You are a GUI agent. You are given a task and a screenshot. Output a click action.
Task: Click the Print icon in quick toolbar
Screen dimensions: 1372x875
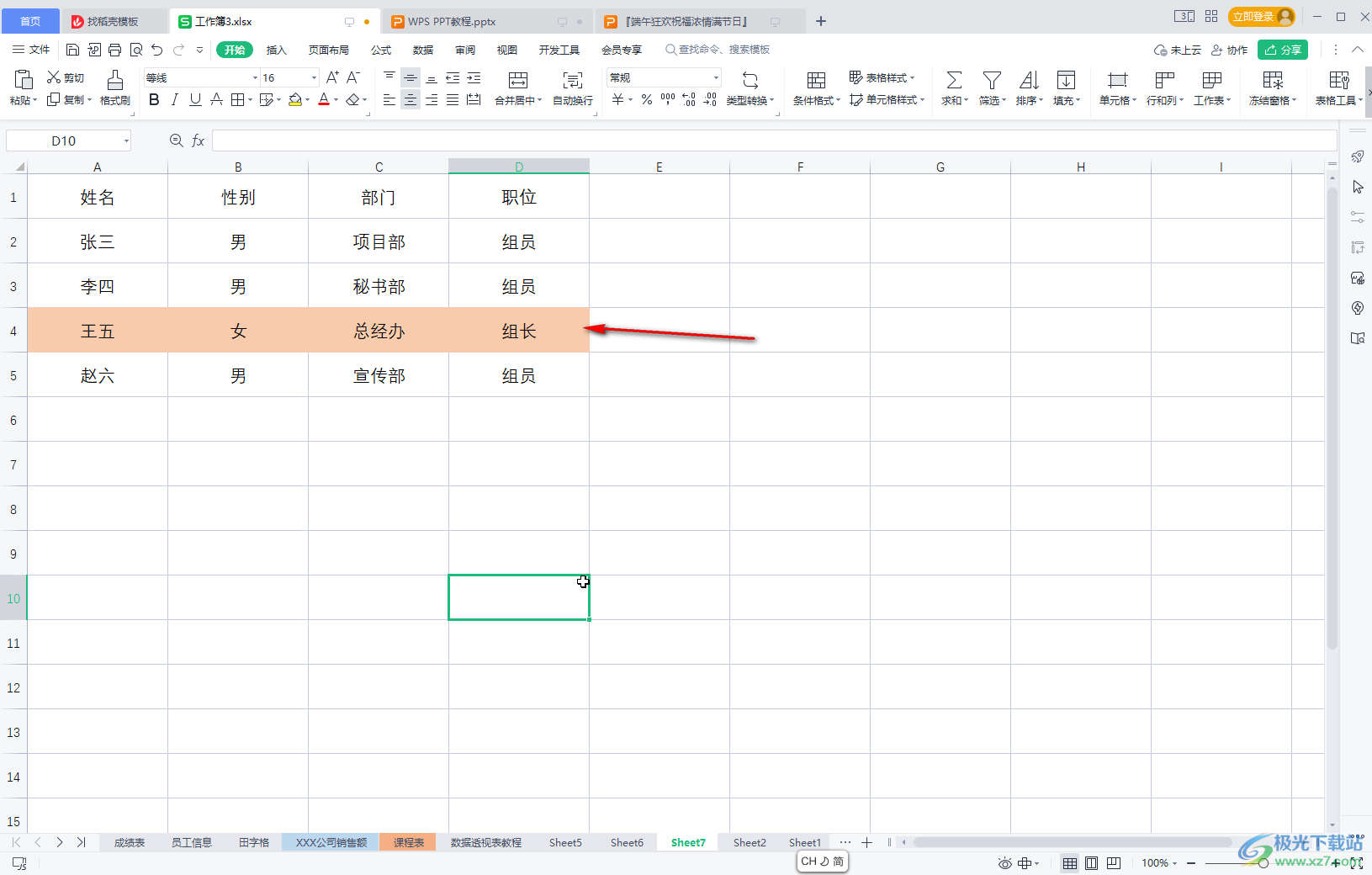pos(115,50)
